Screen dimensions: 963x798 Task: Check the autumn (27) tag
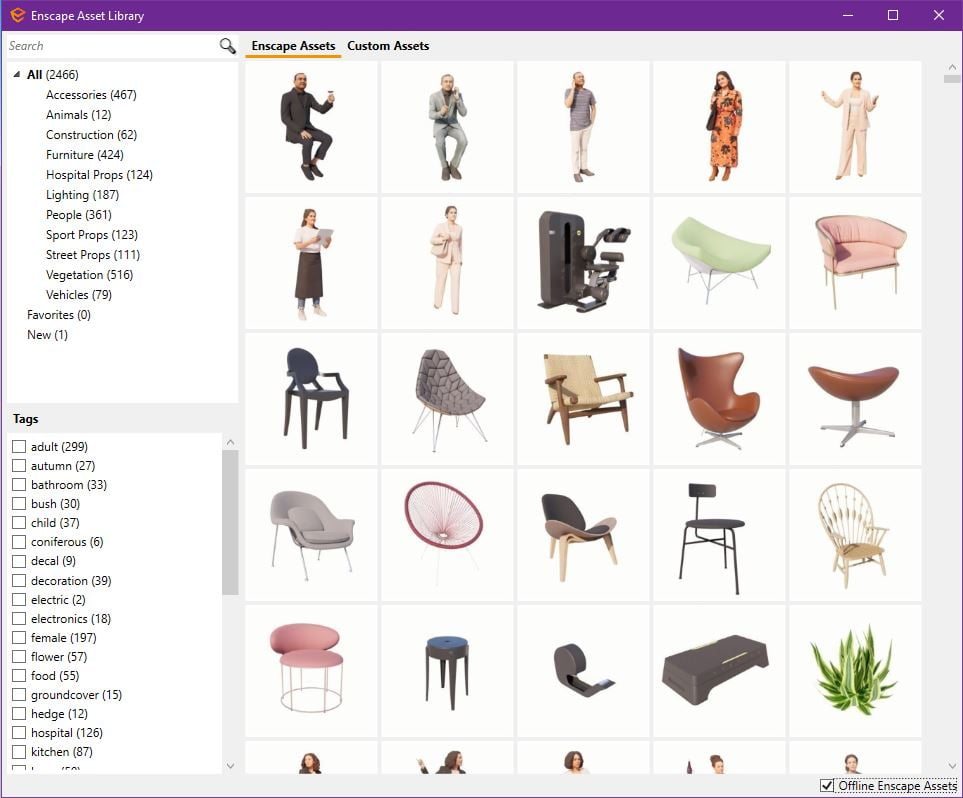(x=19, y=466)
